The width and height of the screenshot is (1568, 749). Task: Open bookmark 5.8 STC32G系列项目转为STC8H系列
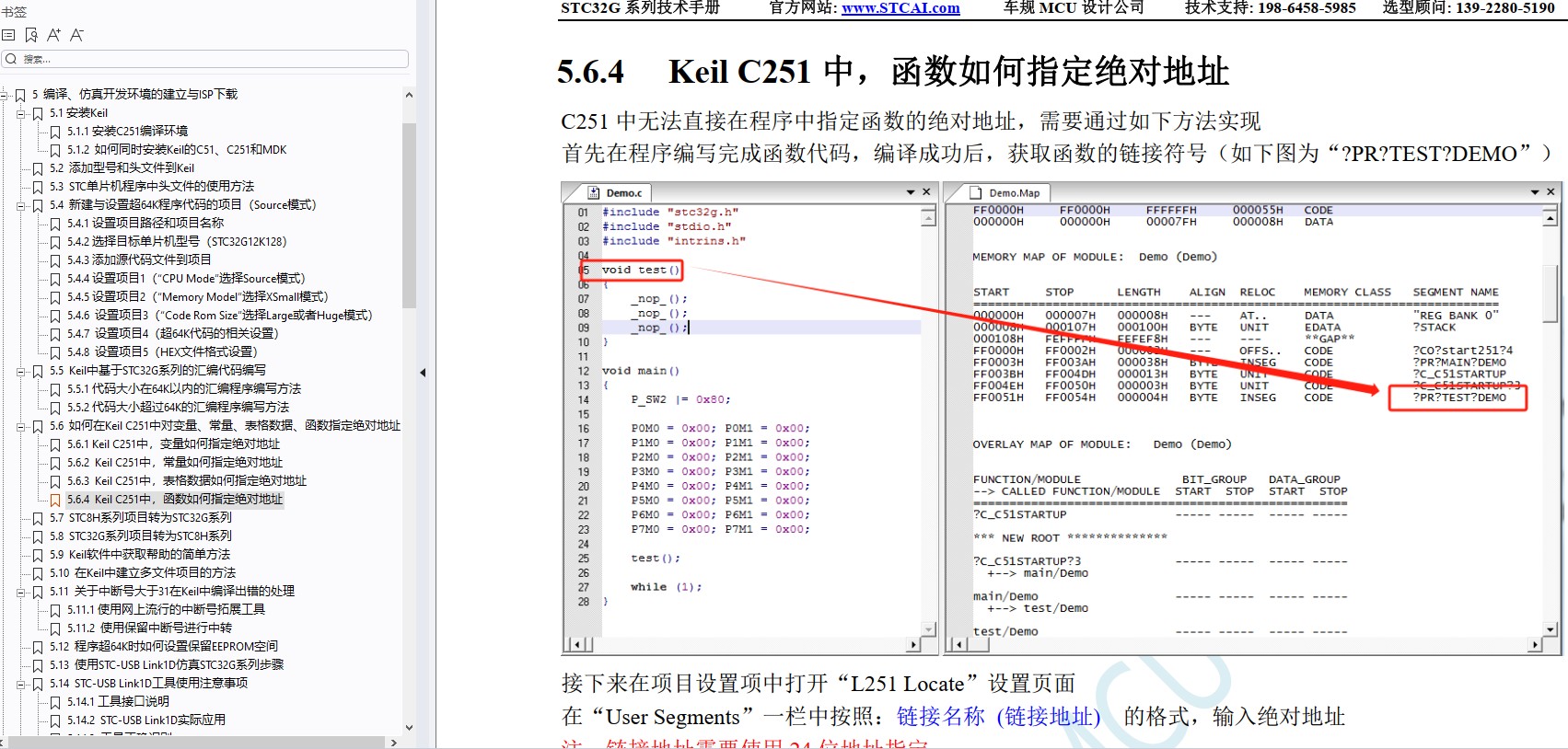pos(141,536)
